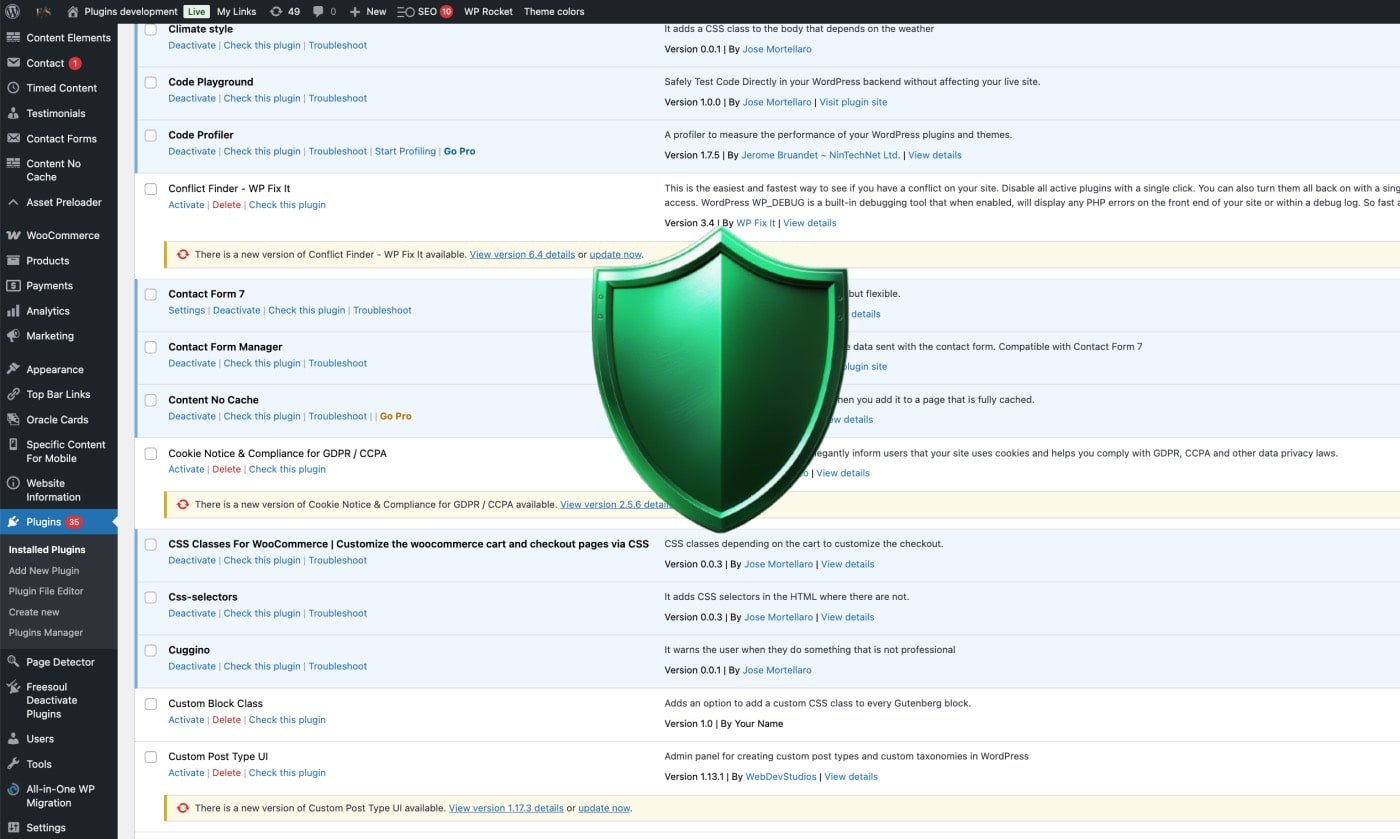Tick the Css-selectors plugin checkbox

[151, 597]
